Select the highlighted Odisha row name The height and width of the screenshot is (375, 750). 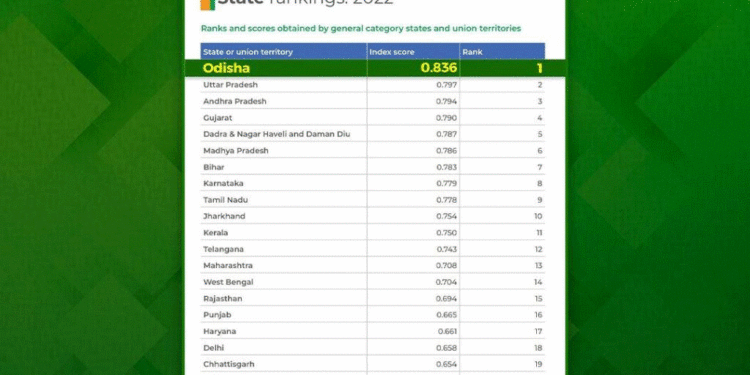(x=226, y=68)
